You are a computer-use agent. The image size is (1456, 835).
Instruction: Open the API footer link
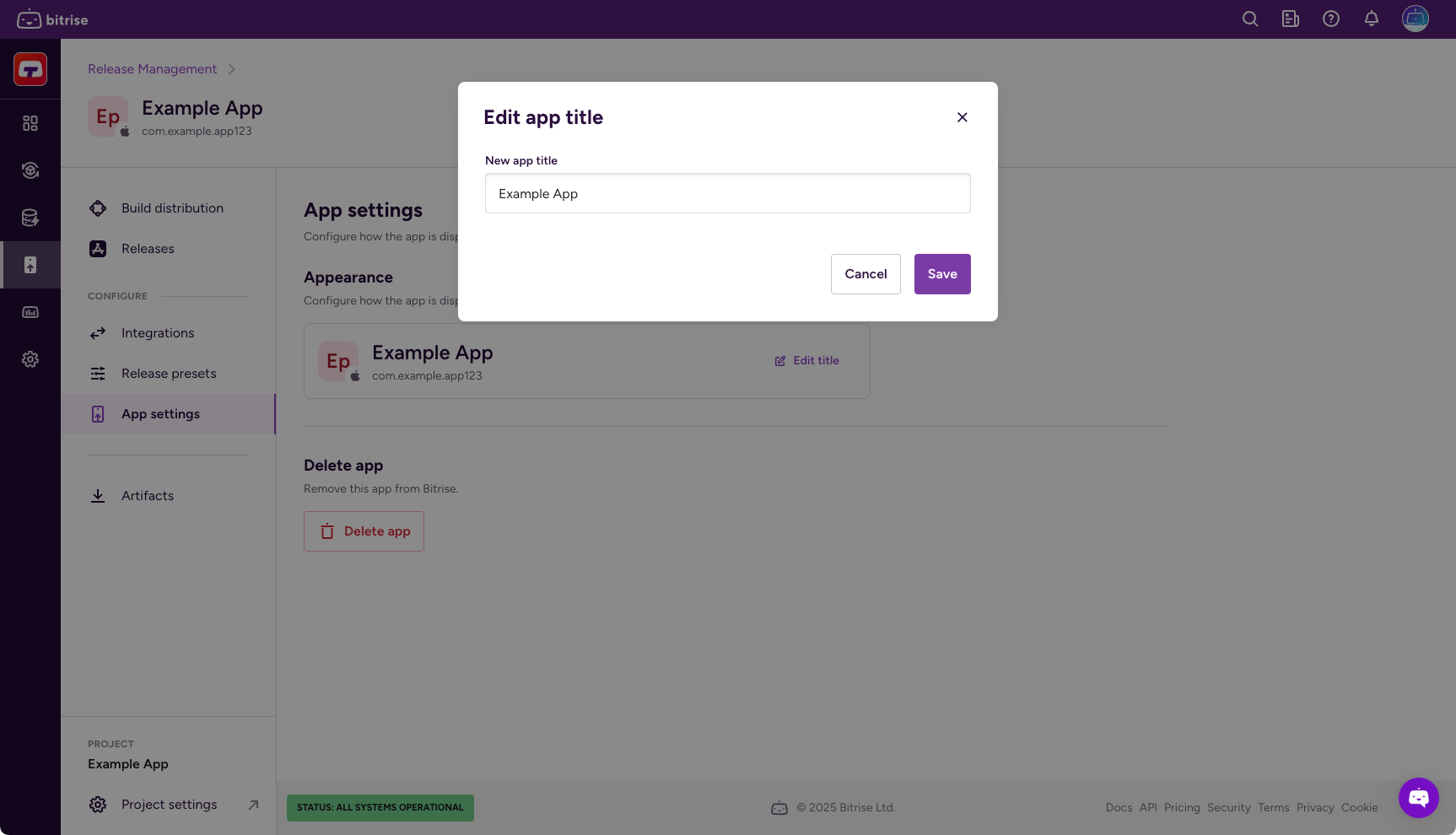1148,808
